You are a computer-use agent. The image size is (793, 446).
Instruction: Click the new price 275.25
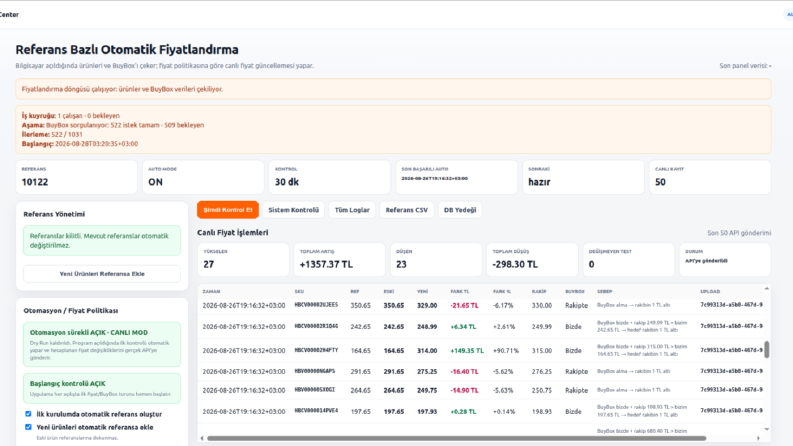427,371
